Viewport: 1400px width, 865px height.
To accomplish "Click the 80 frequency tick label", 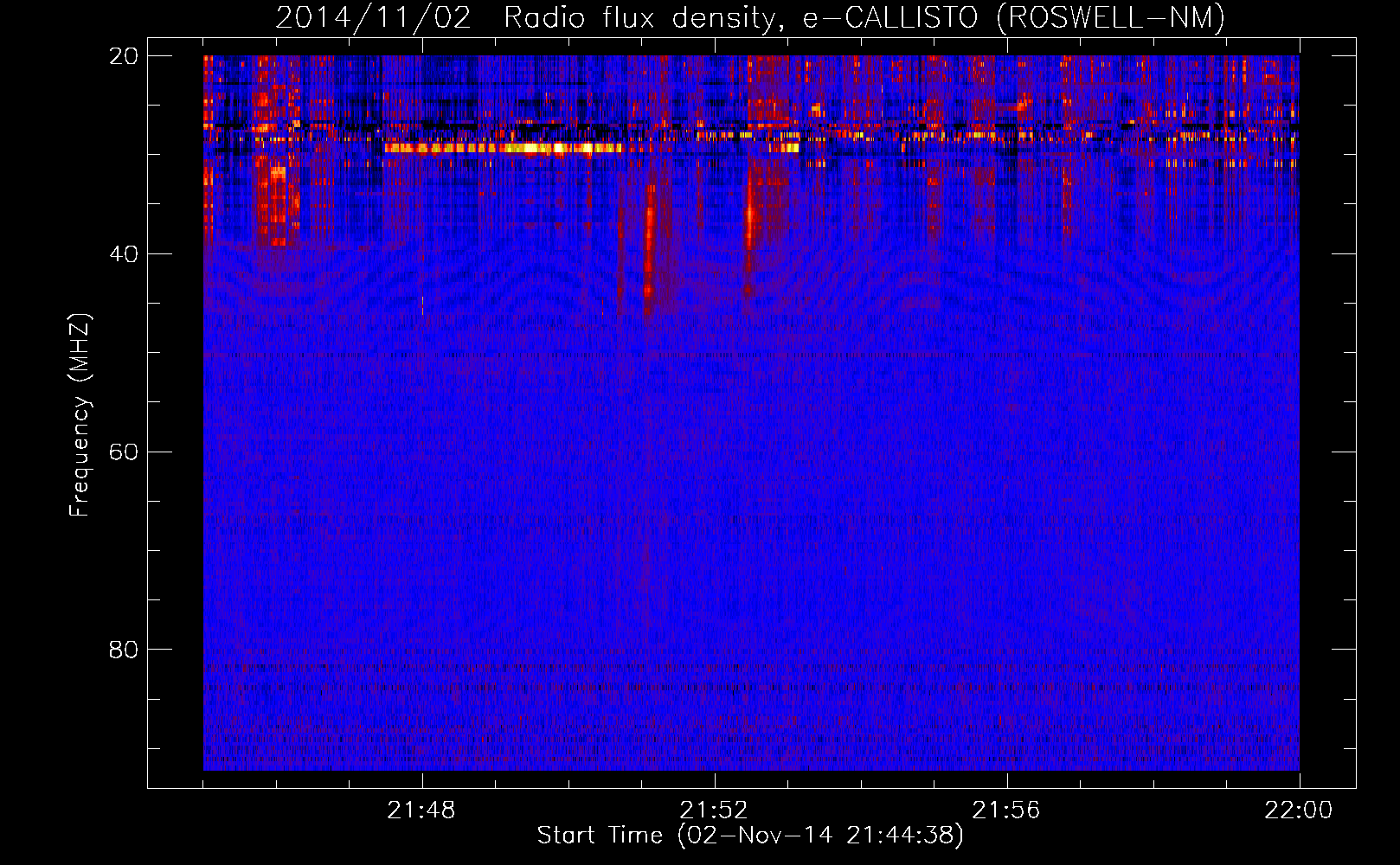I will (124, 650).
